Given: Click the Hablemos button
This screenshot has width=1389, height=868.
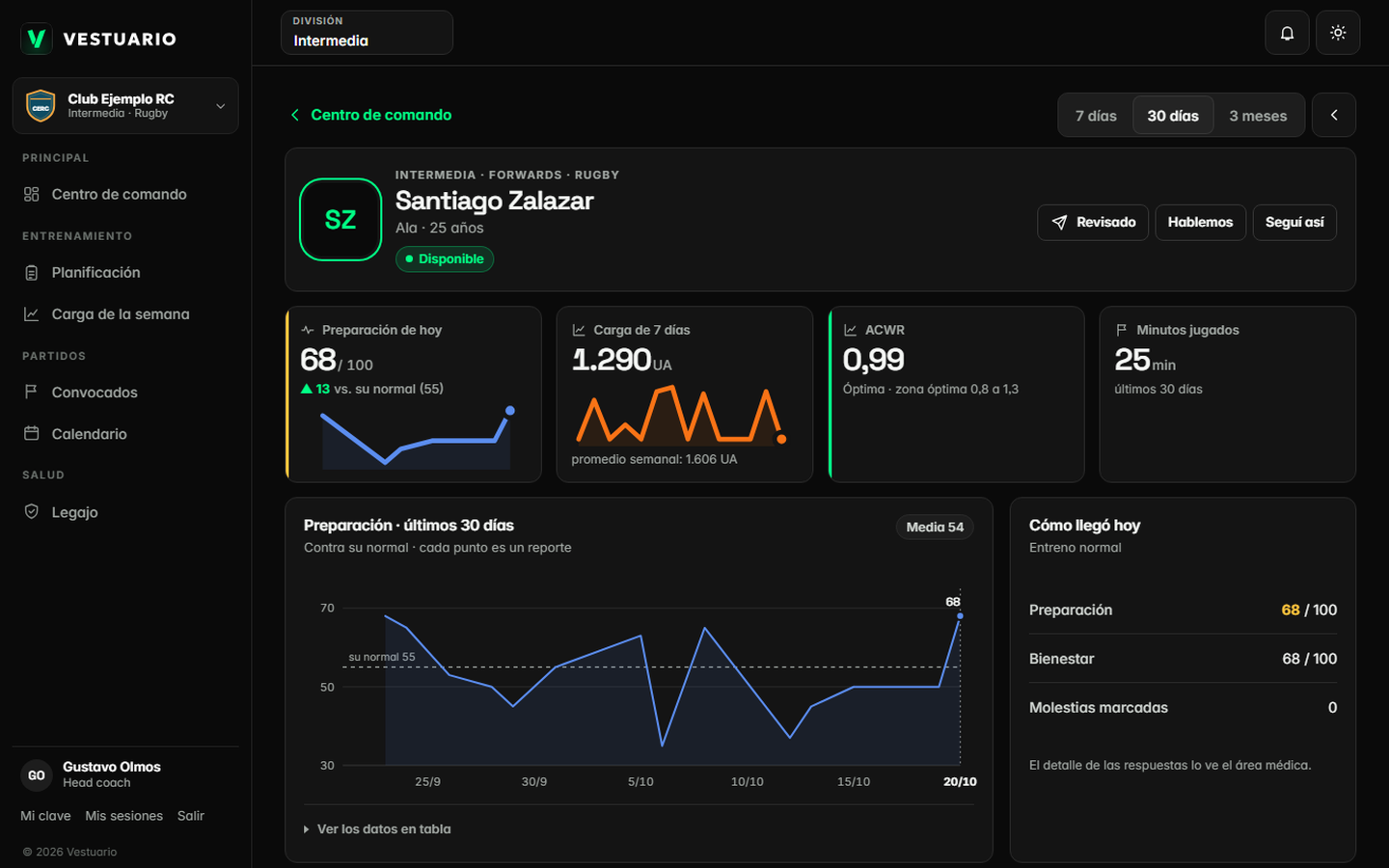Looking at the screenshot, I should coord(1200,223).
